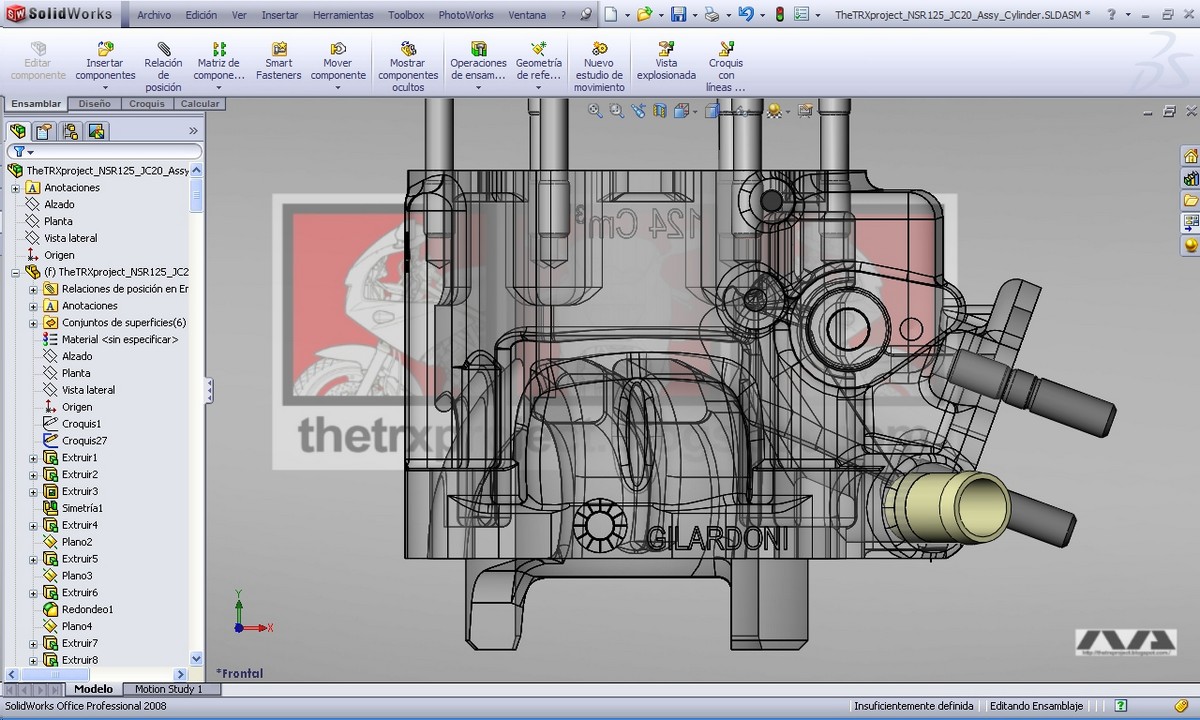Select the Mover componente tool
Screen dimensions: 1200x720
point(338,61)
